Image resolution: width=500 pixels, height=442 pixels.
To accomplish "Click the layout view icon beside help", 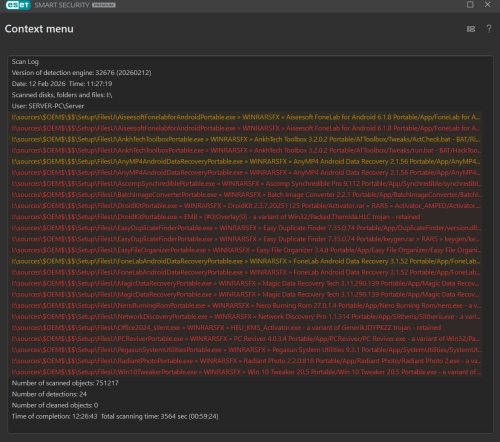I will point(471,29).
